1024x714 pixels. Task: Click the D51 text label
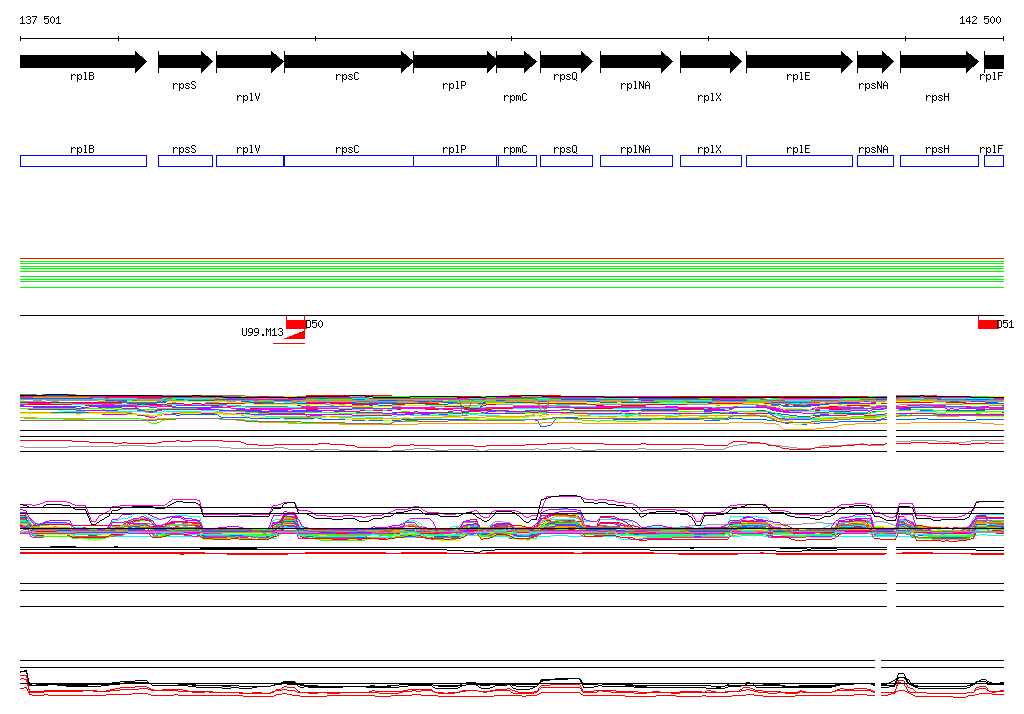pos(1006,324)
